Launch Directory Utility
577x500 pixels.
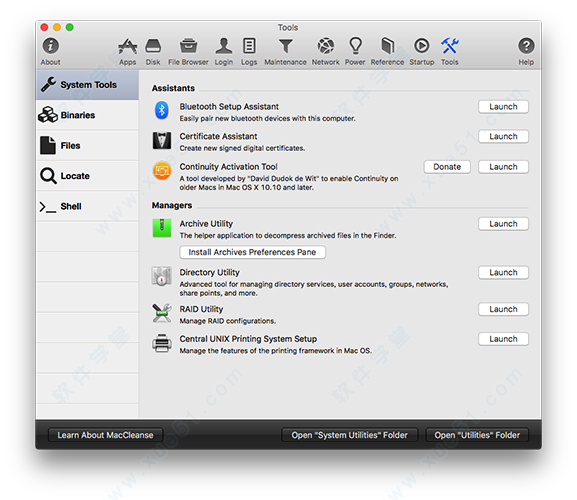click(503, 273)
